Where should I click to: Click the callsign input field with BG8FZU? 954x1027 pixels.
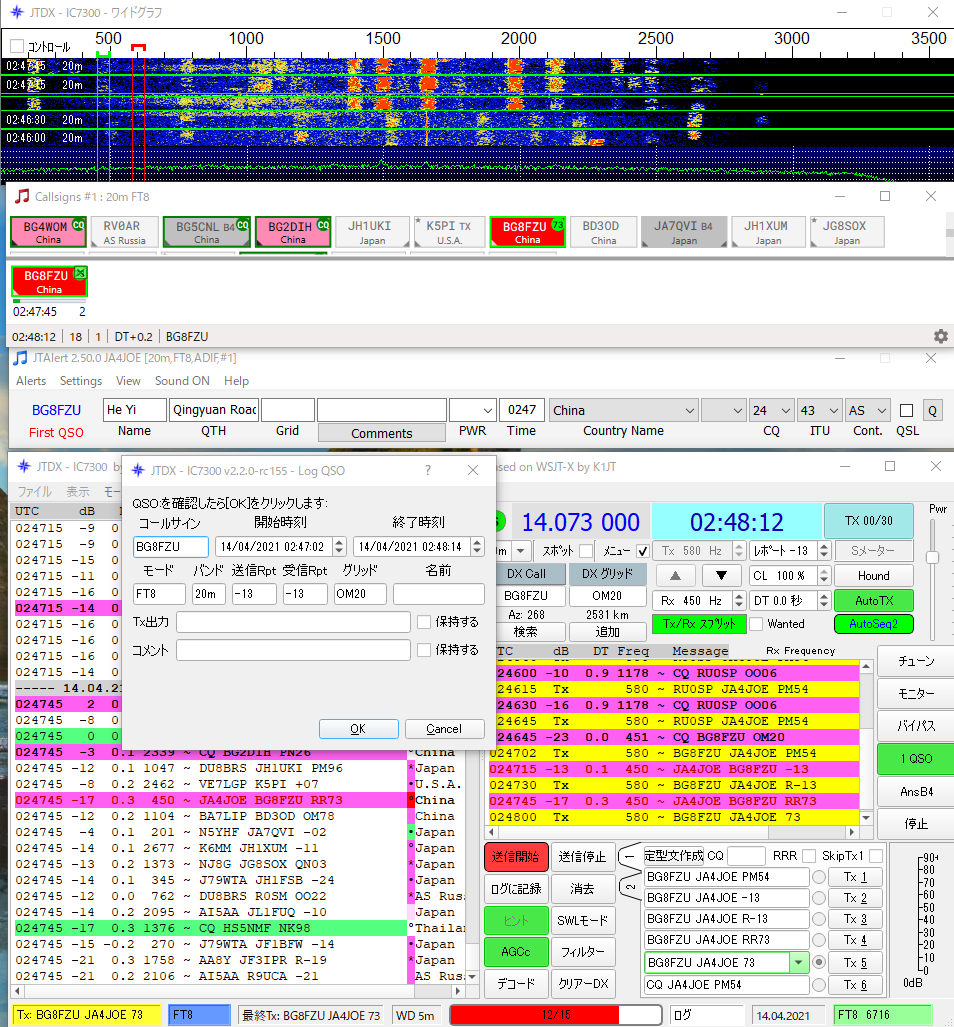coord(170,547)
